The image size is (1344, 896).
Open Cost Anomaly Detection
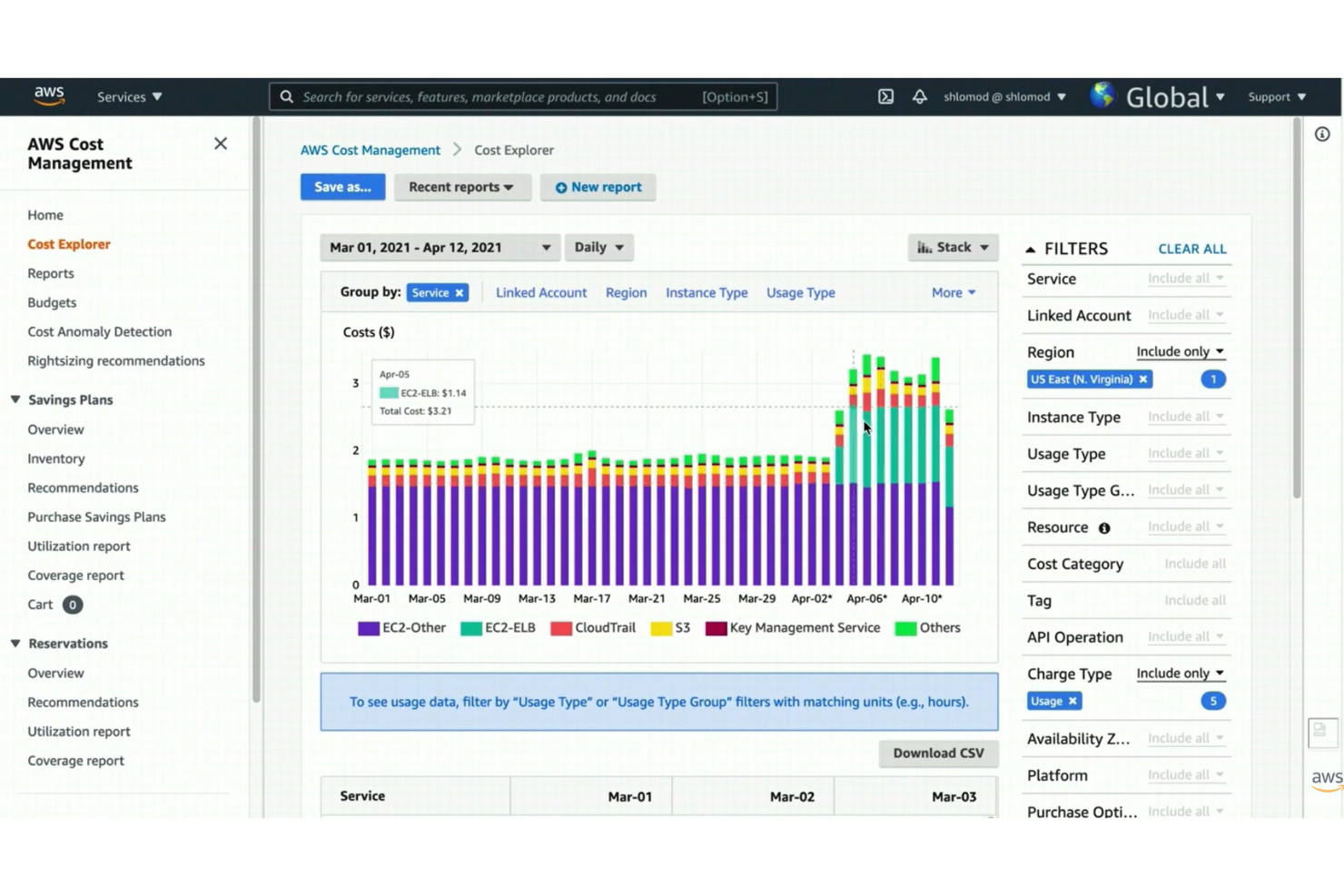pyautogui.click(x=100, y=331)
